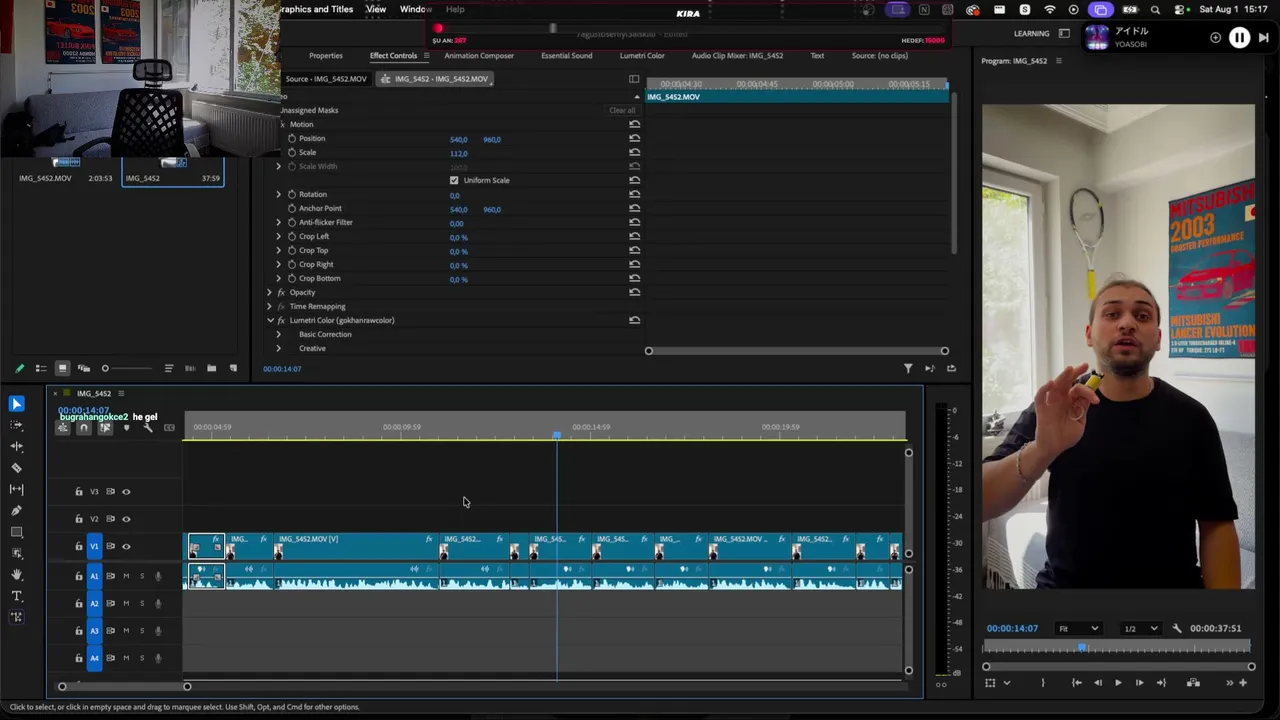This screenshot has width=1280, height=720.
Task: Toggle timeline snapping magnet icon
Action: 84,428
